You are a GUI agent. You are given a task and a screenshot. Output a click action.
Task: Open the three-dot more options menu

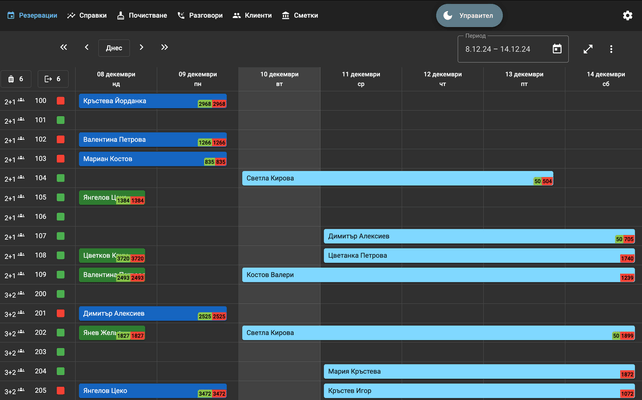click(x=611, y=48)
